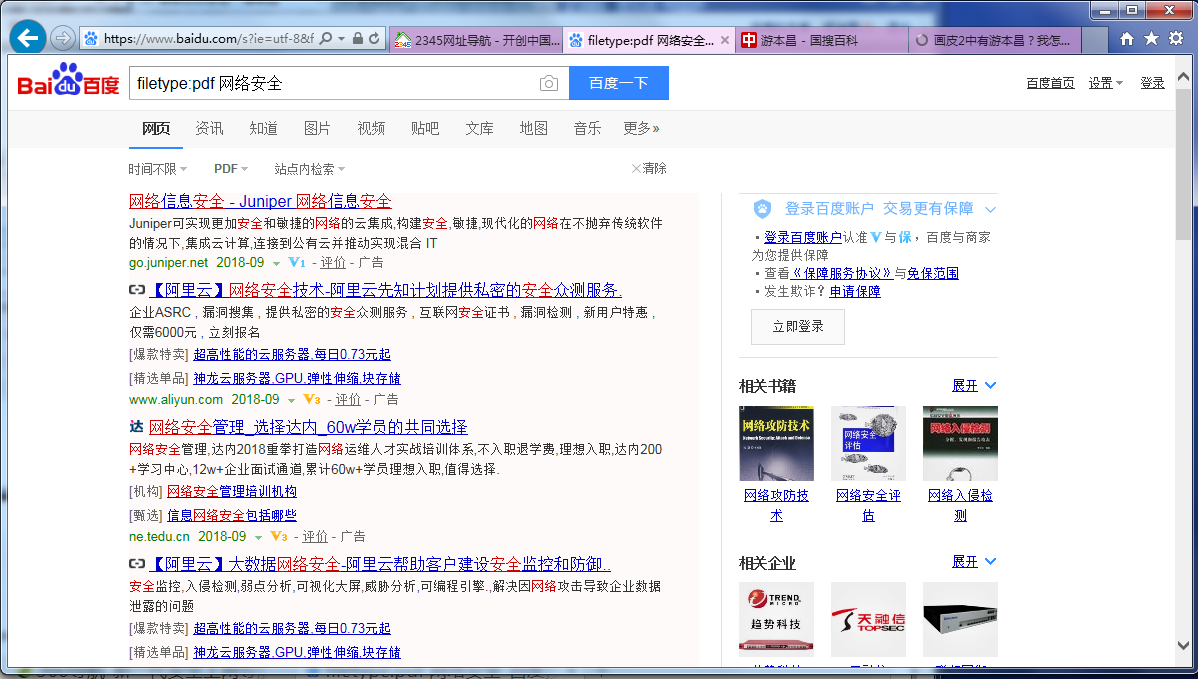This screenshot has height=679, width=1198.
Task: Select the 图片 search category
Action: [317, 128]
